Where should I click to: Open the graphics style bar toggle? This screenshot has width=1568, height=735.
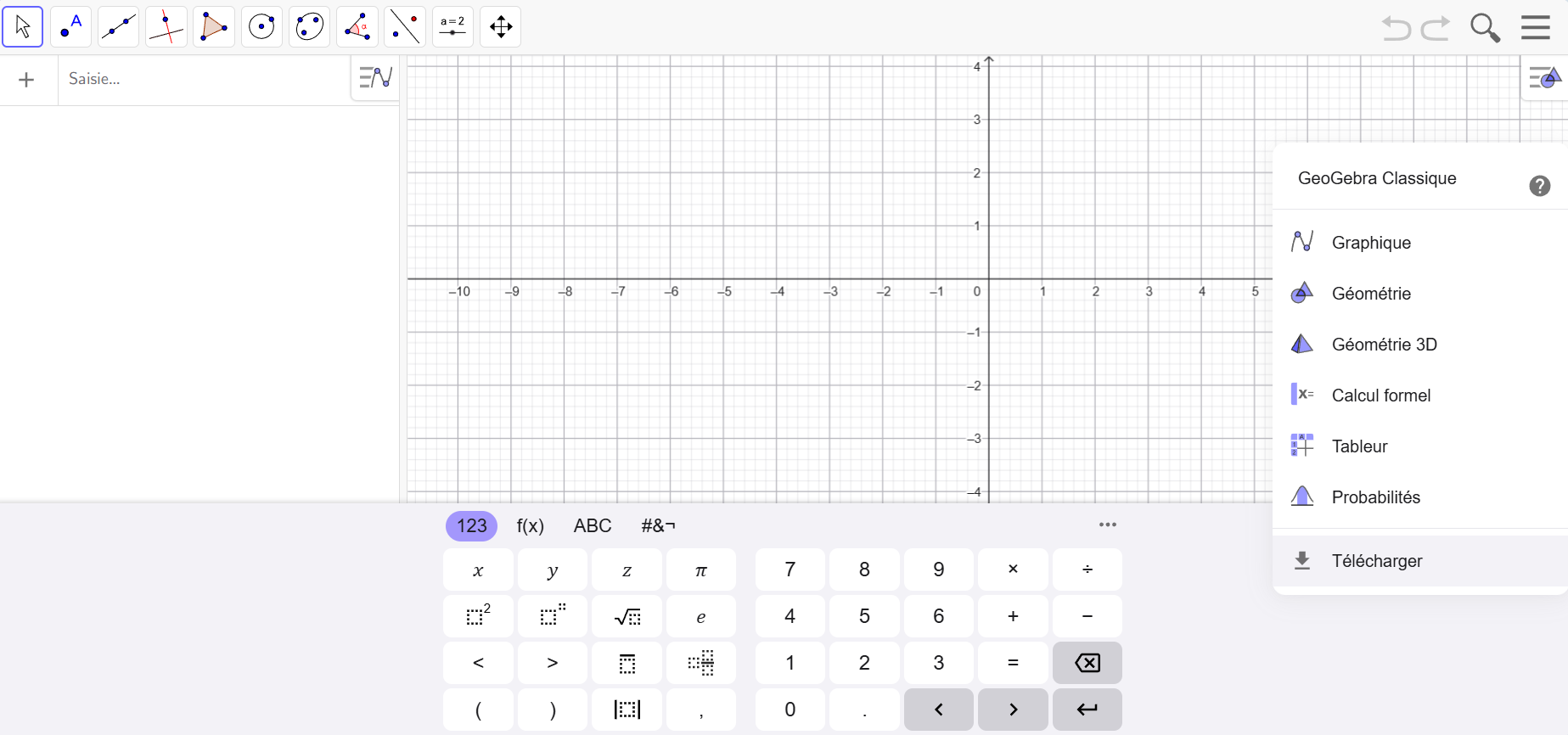[1545, 78]
